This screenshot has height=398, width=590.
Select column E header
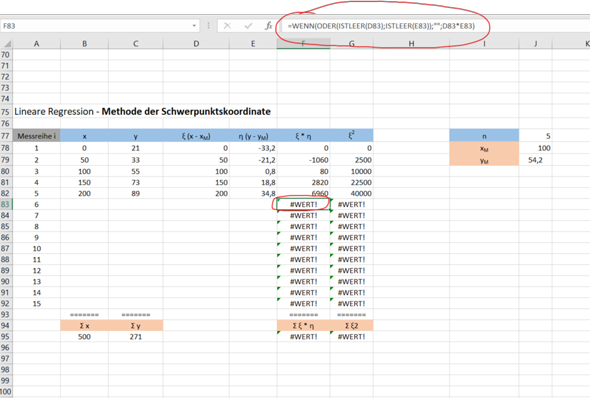253,44
